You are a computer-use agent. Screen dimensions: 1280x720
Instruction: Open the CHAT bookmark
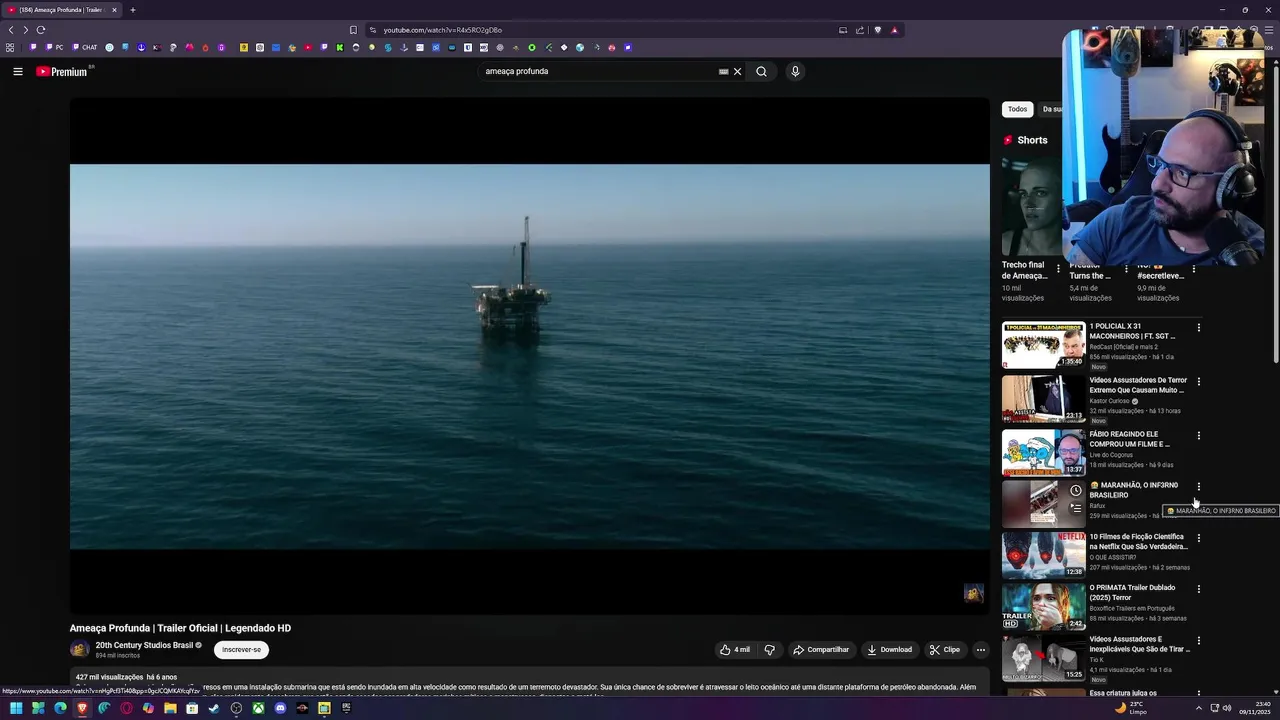[84, 47]
